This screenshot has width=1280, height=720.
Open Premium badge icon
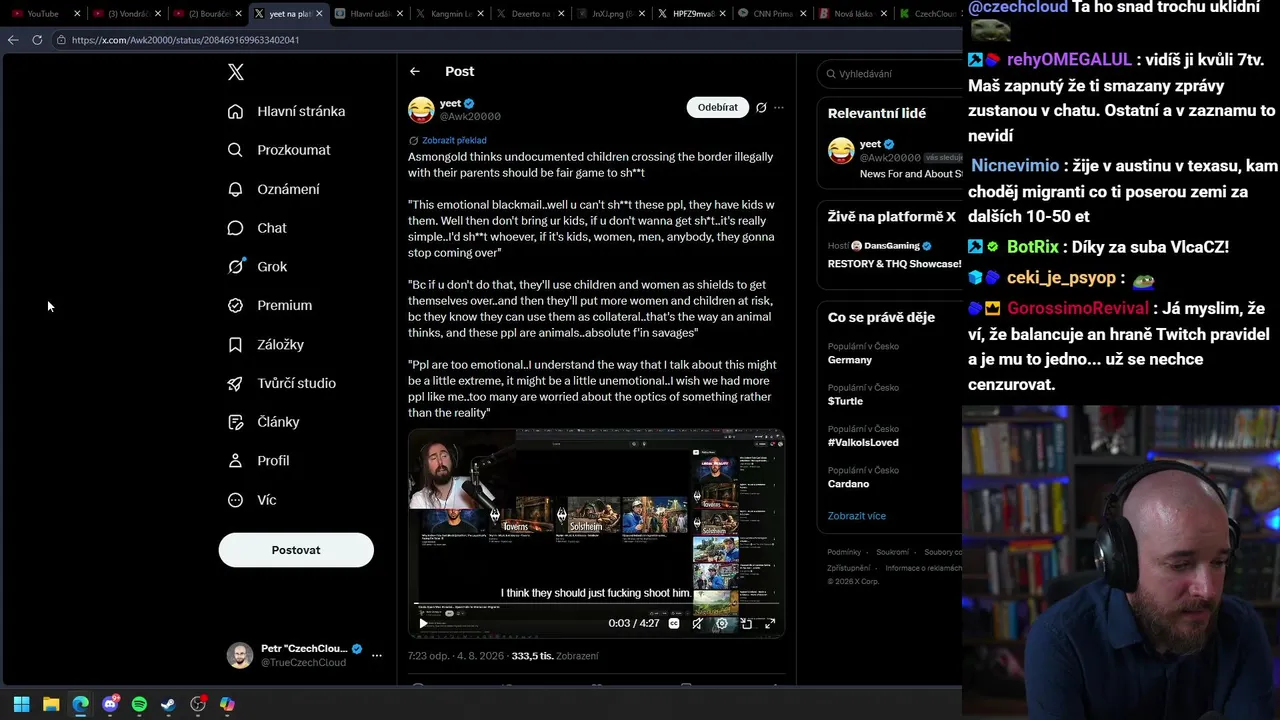pyautogui.click(x=235, y=305)
